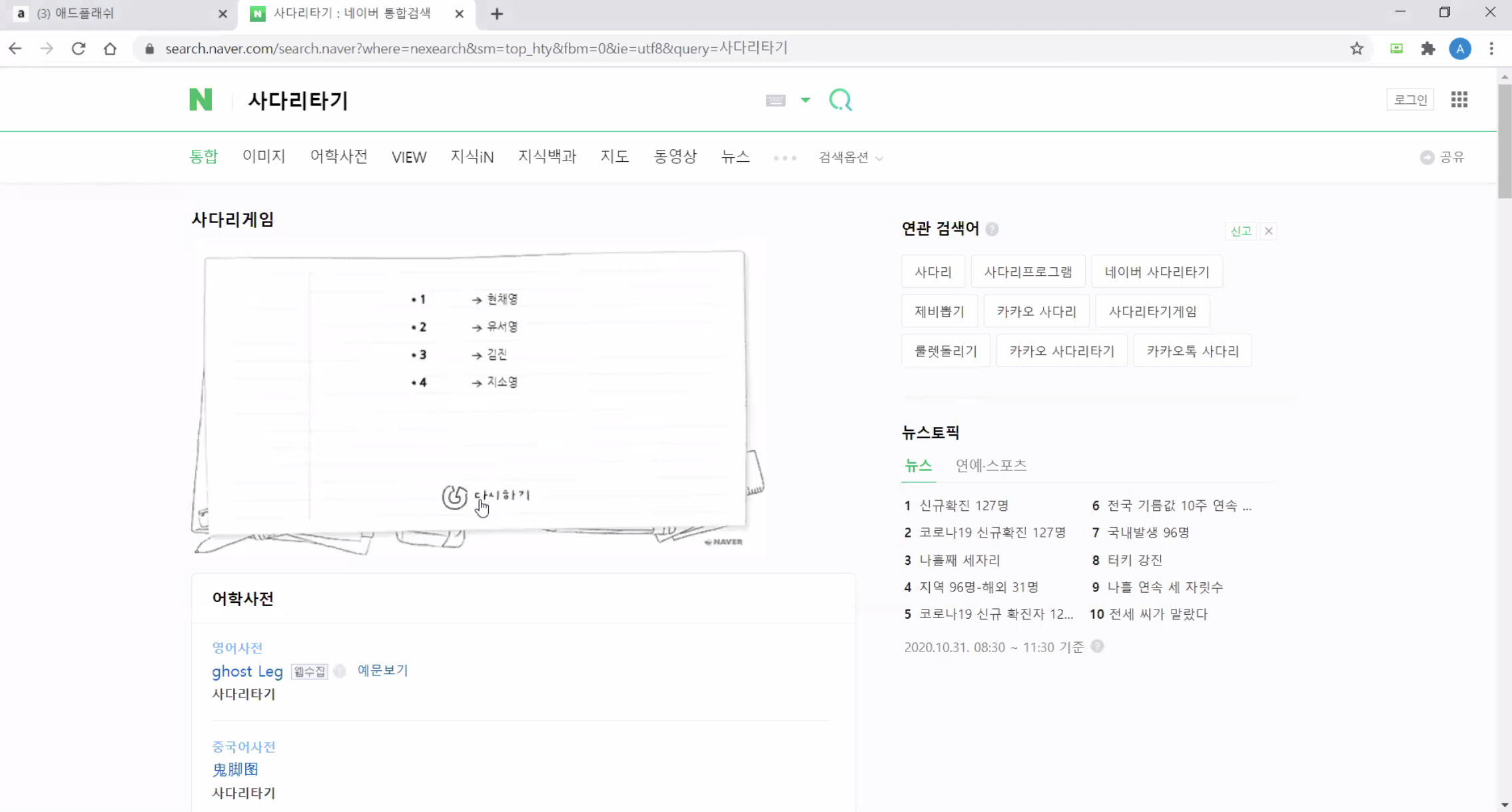Open news topic 터키 강진
Image resolution: width=1512 pixels, height=812 pixels.
point(1134,560)
